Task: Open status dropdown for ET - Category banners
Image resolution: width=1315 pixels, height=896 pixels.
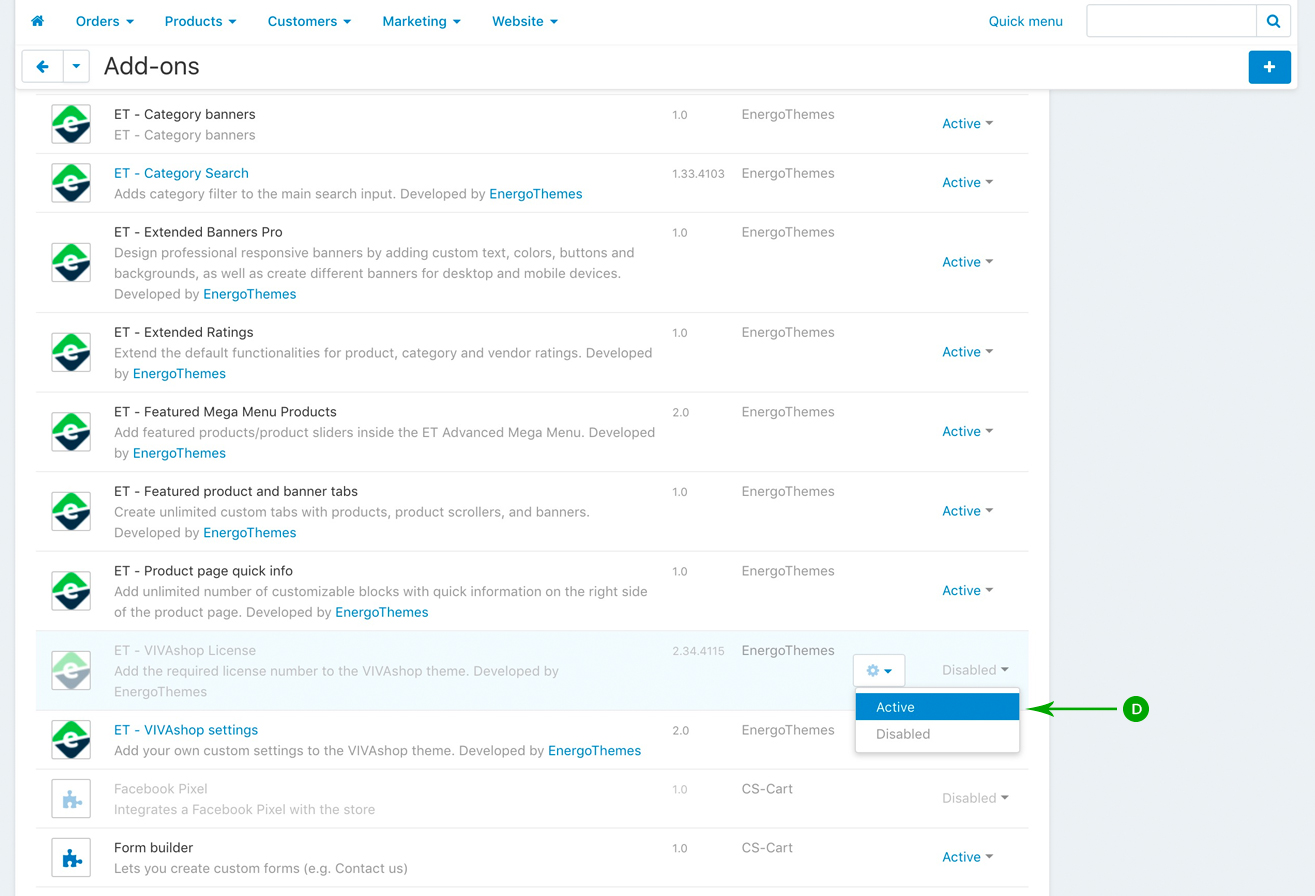Action: [x=967, y=124]
